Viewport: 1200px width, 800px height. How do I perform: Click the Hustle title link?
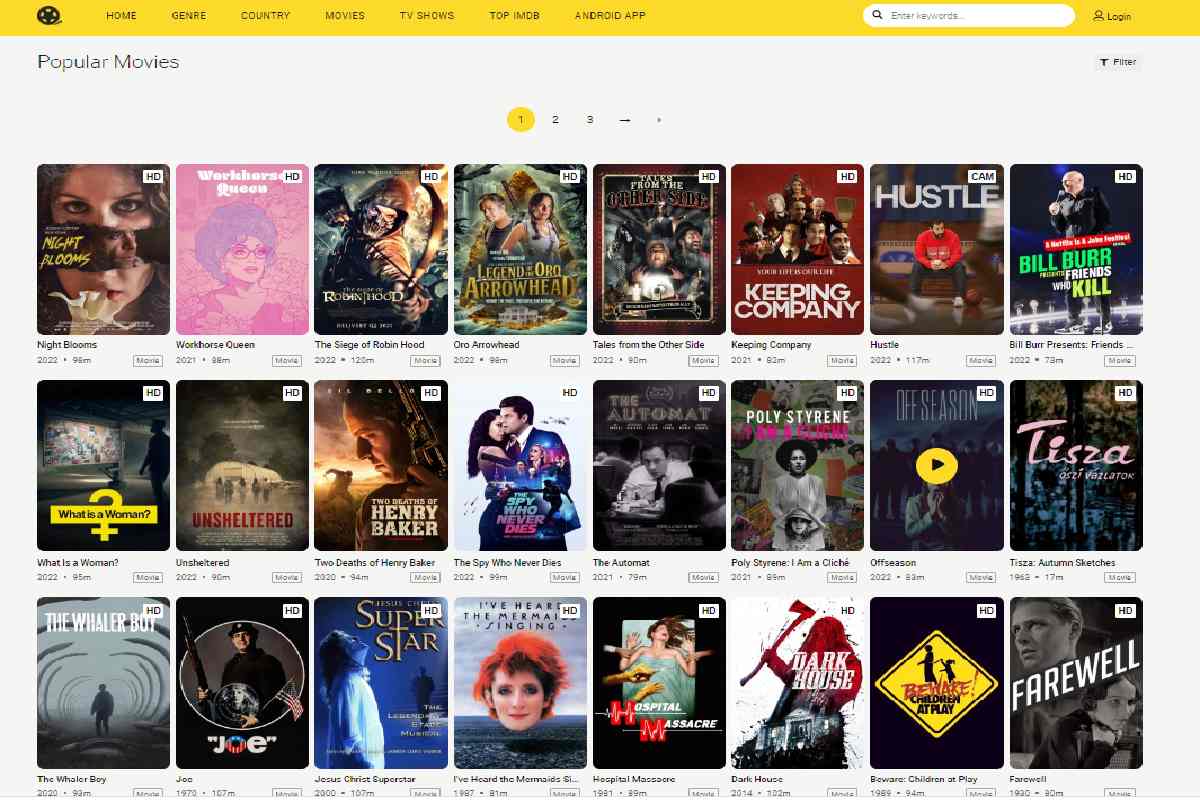885,345
